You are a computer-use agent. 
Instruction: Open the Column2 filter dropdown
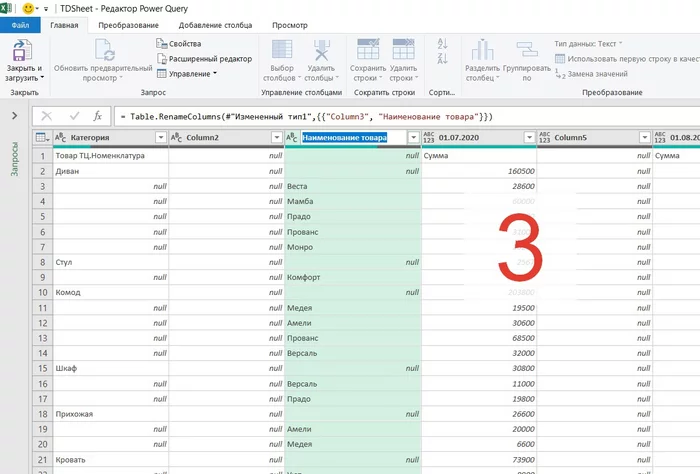click(277, 137)
